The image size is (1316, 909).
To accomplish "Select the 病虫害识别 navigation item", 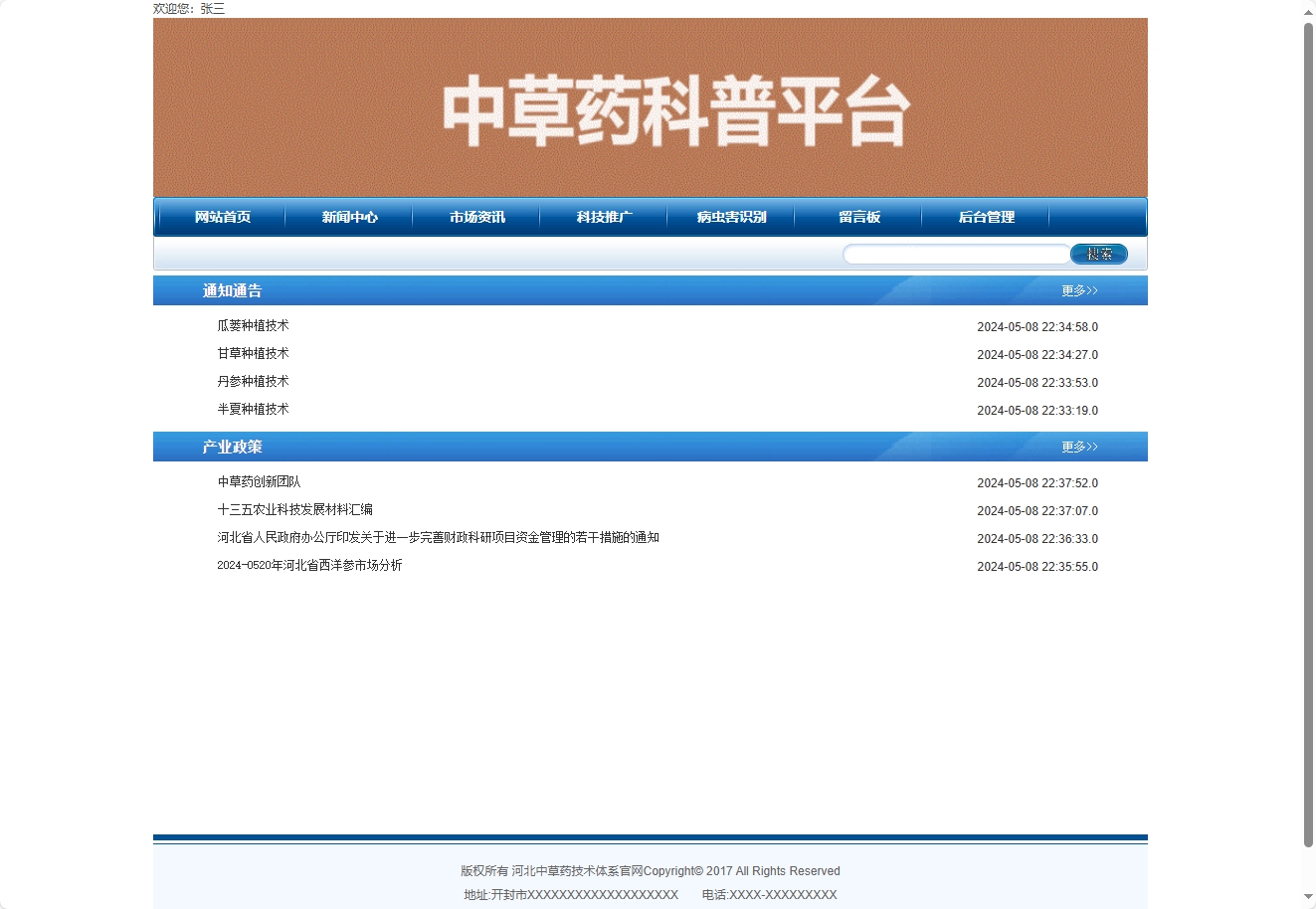I will (x=731, y=217).
